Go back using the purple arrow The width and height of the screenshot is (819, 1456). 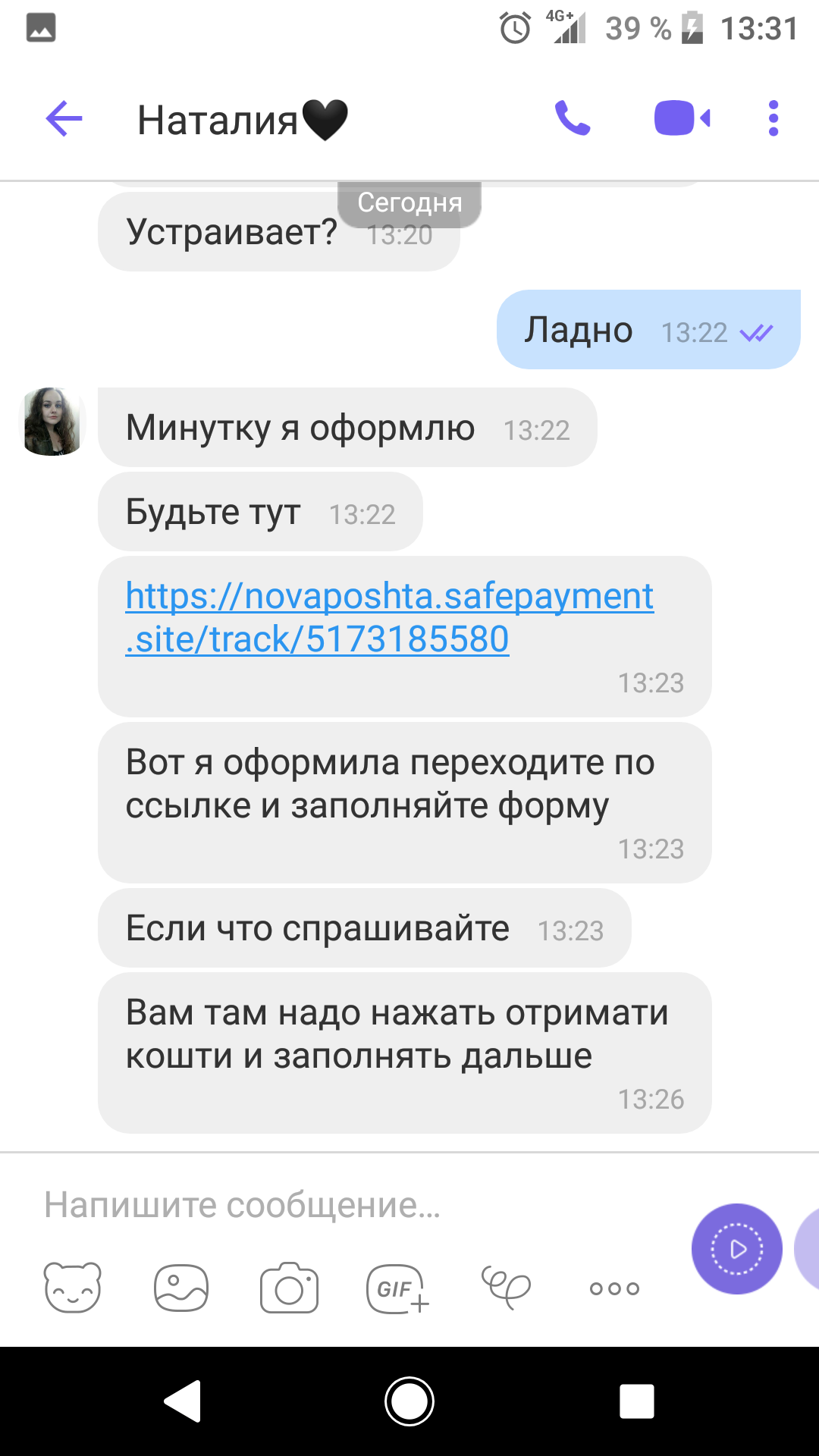point(64,119)
